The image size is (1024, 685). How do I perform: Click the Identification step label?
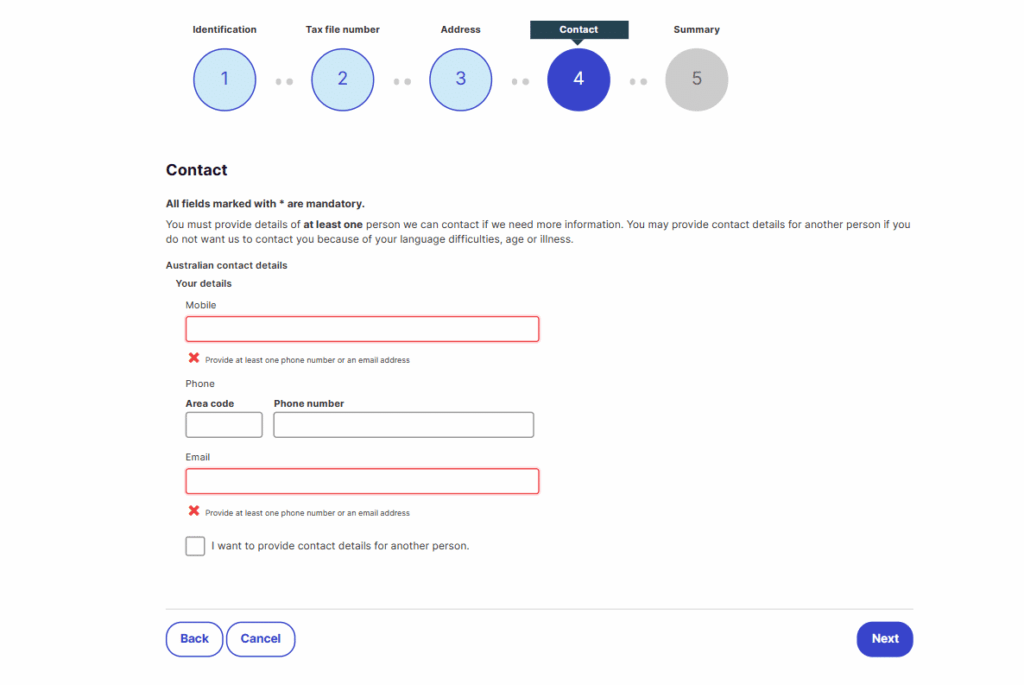224,30
